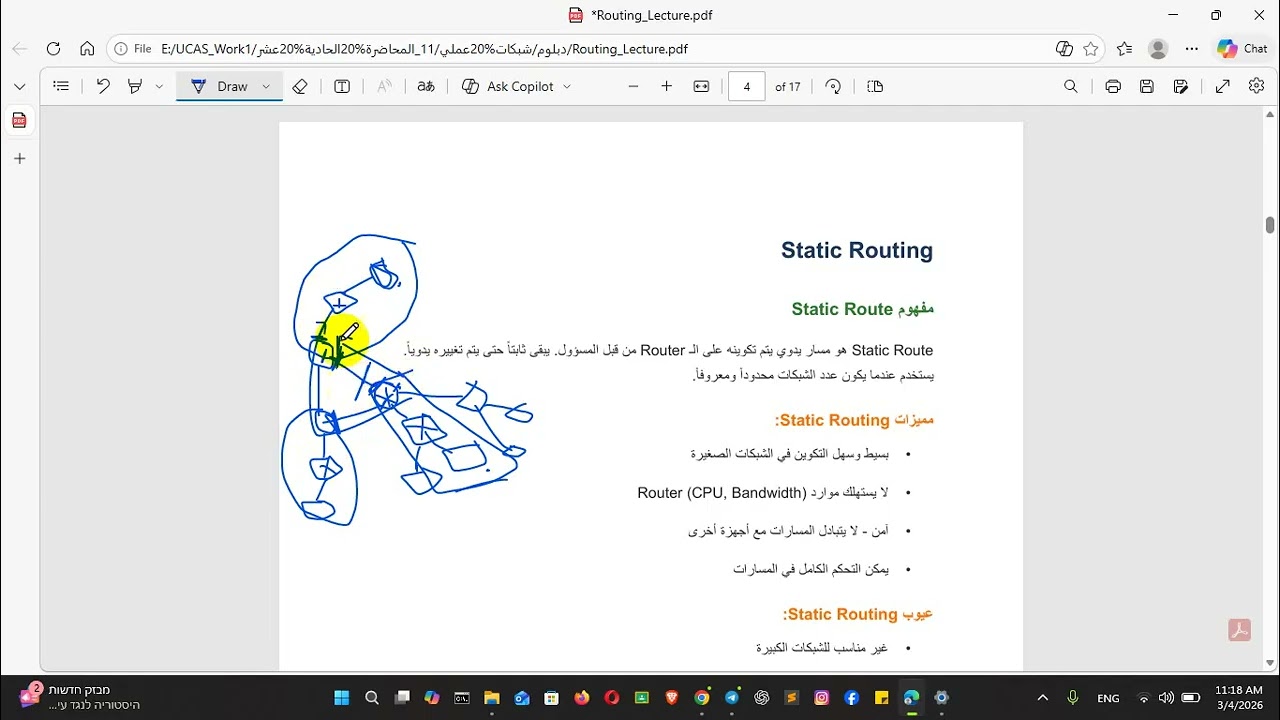Open the clock showing 11:18 AM
This screenshot has width=1280, height=720.
[x=1238, y=697]
